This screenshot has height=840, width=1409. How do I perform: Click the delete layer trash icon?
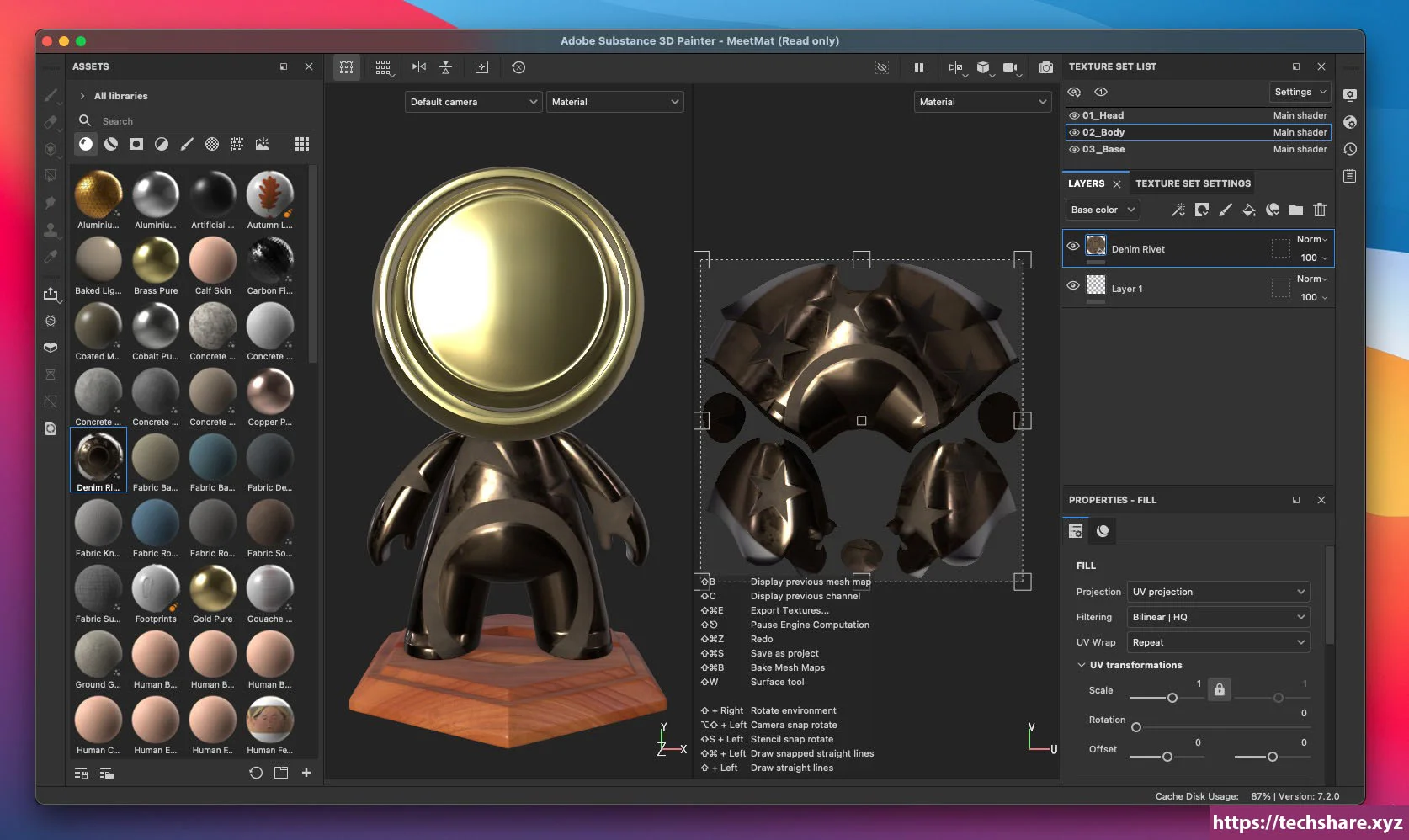(x=1320, y=210)
